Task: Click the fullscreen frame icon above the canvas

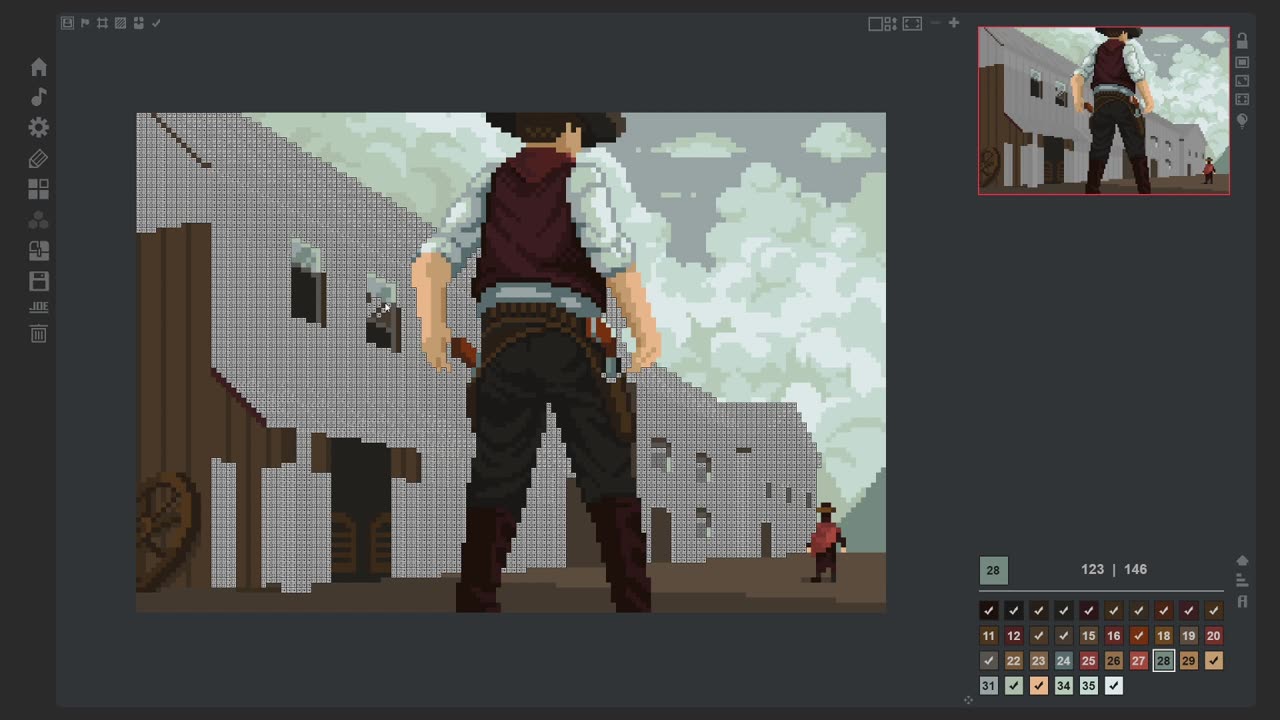Action: point(912,24)
